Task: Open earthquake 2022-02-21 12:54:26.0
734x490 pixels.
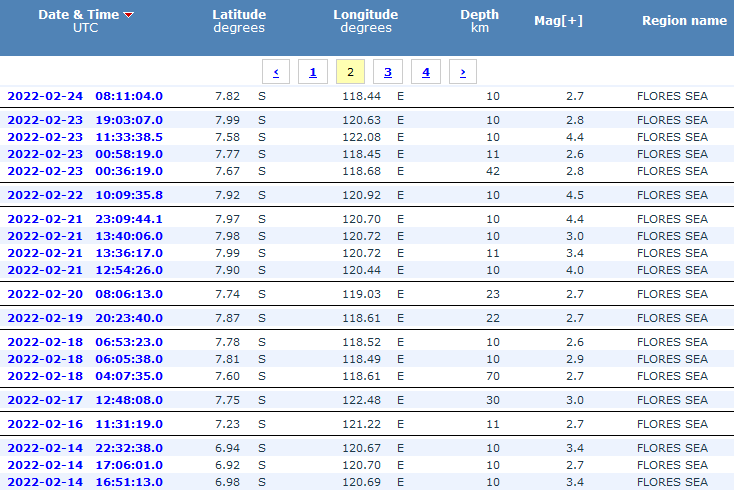Action: [x=85, y=270]
